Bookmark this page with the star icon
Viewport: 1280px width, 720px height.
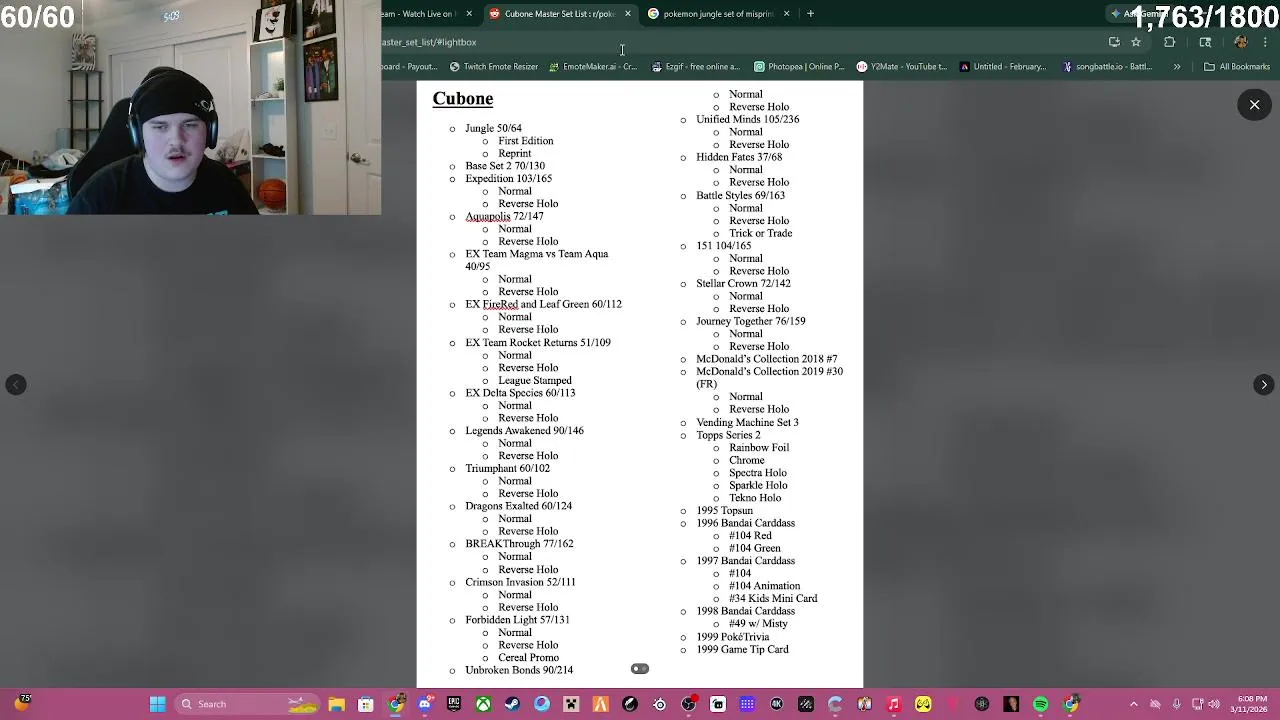point(1136,42)
